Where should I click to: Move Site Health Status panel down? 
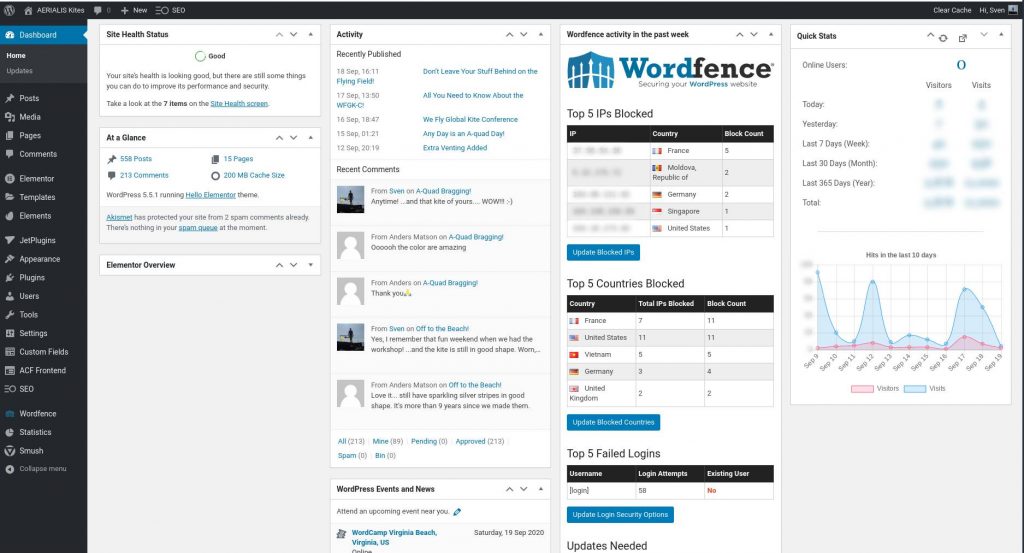tap(294, 35)
